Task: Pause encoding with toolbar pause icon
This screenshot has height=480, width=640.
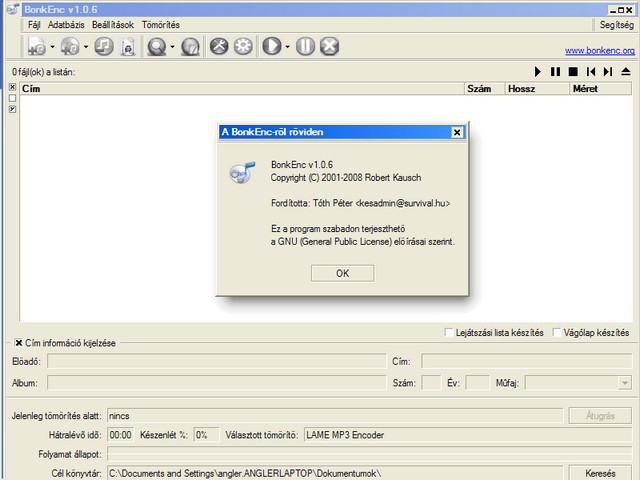Action: pyautogui.click(x=305, y=46)
